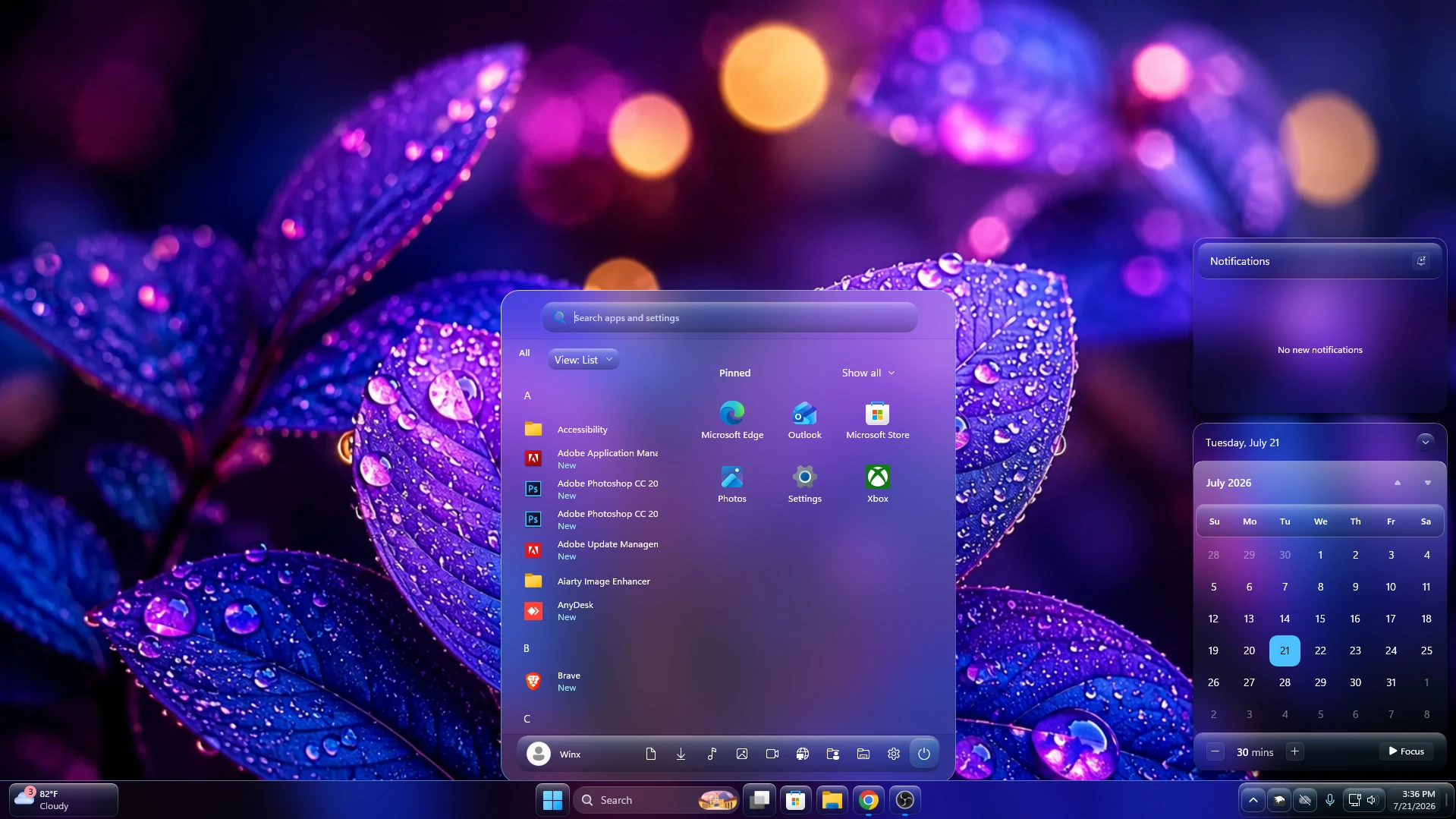Open the Photos pinned app

click(732, 484)
